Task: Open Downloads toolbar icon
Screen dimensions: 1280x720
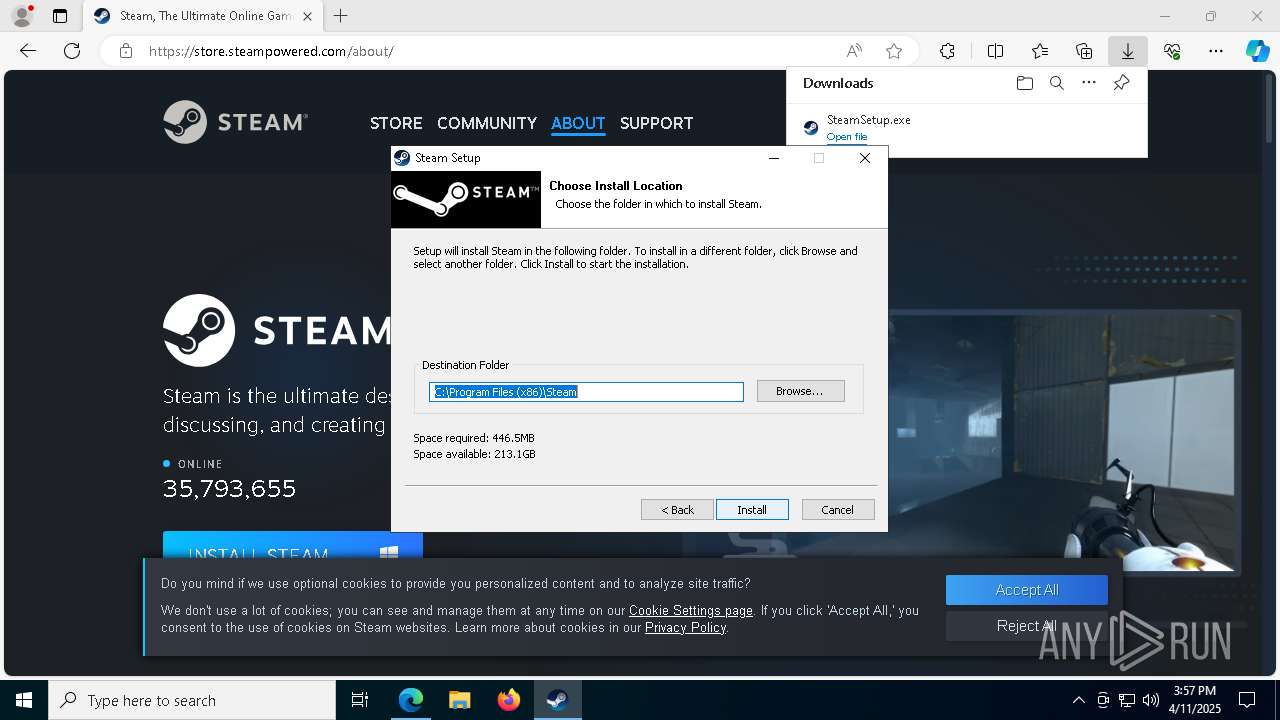Action: 1127,51
